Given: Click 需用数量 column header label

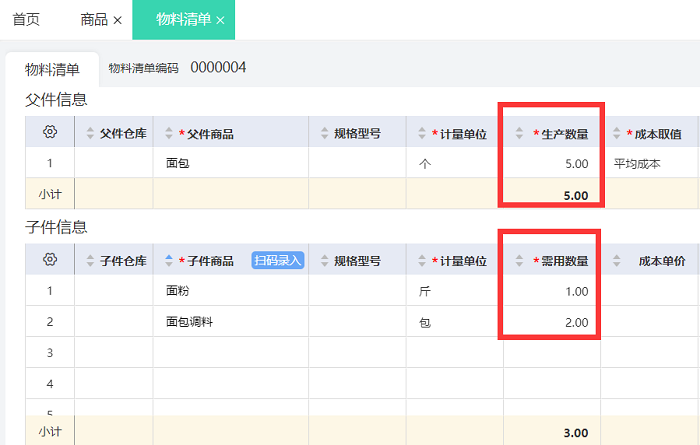Looking at the screenshot, I should [565, 261].
